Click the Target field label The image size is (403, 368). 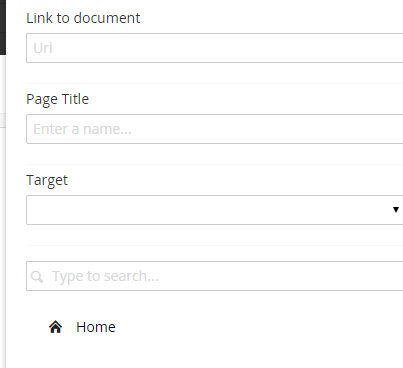point(47,181)
